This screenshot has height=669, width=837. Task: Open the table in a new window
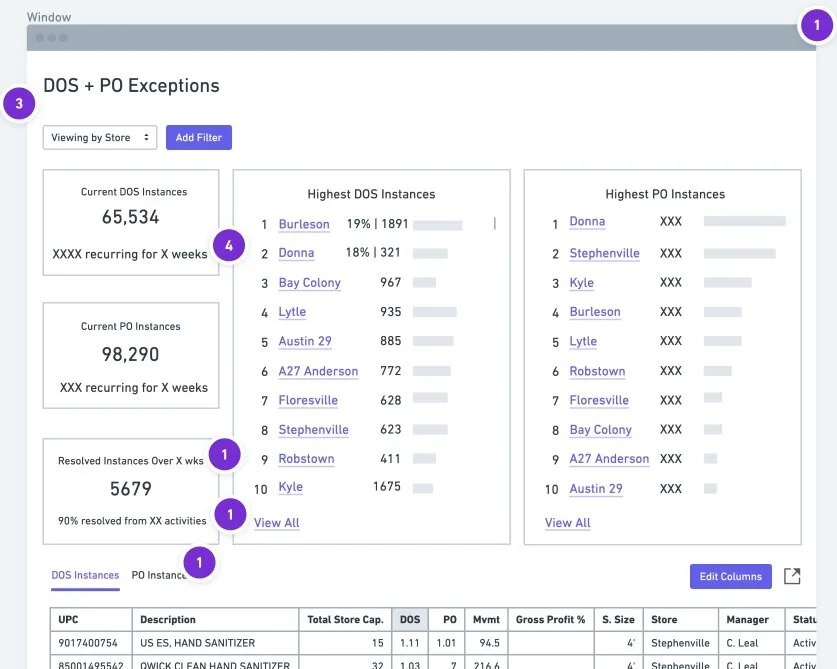point(792,576)
